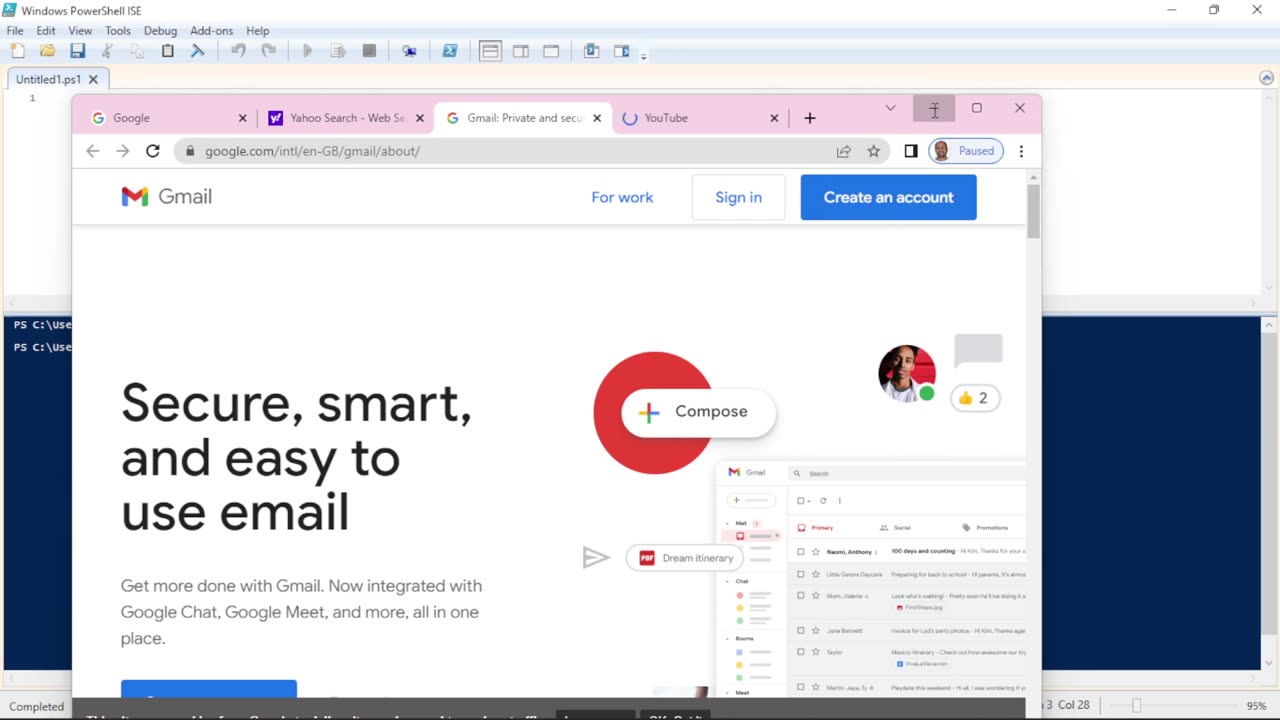Screen dimensions: 1280x720
Task: Click ISE script pane scroll up arrow
Action: (x=1269, y=100)
